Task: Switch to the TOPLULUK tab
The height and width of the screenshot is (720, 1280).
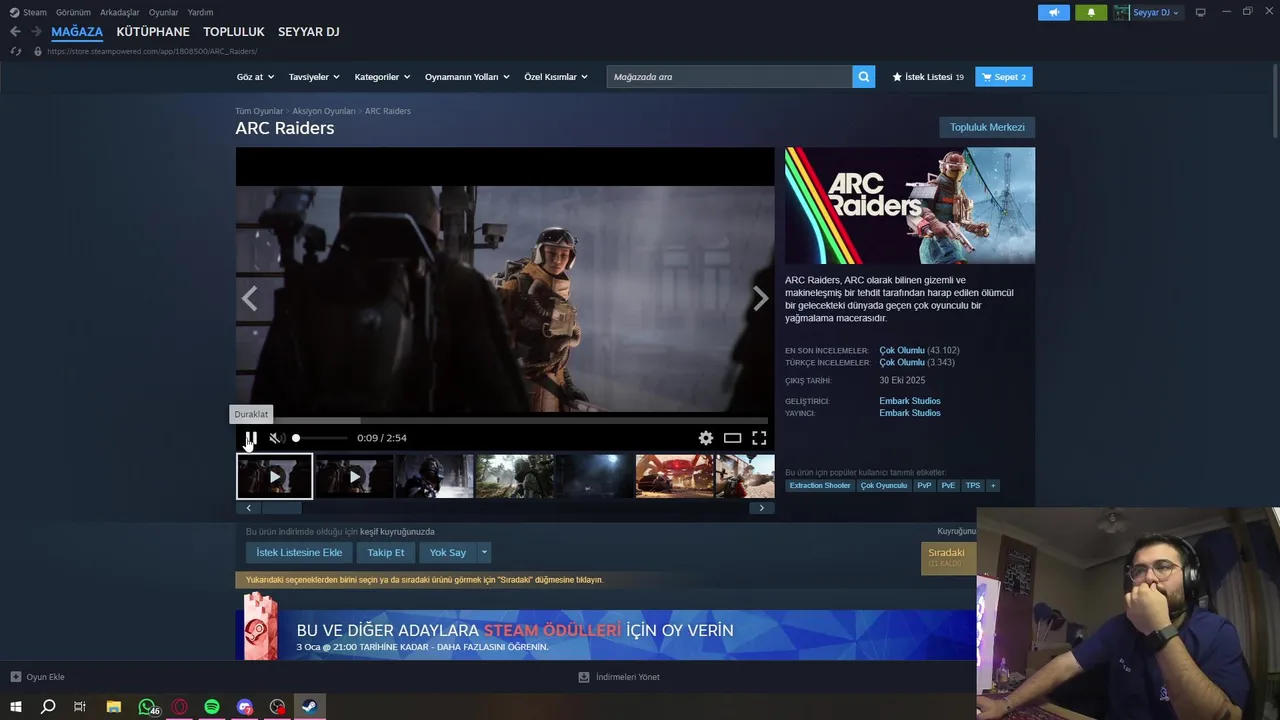Action: pos(234,32)
